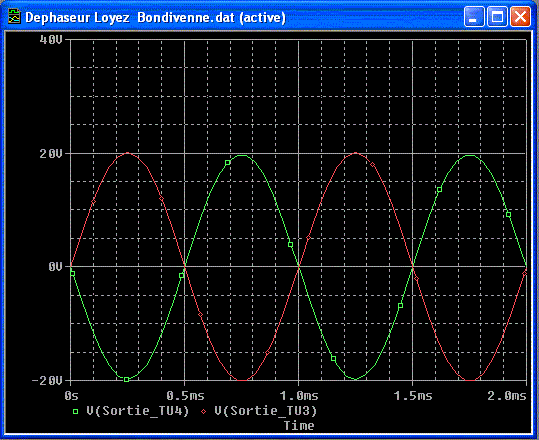Maximize the plot window
Screen dimensions: 539x440
[x=497, y=17]
